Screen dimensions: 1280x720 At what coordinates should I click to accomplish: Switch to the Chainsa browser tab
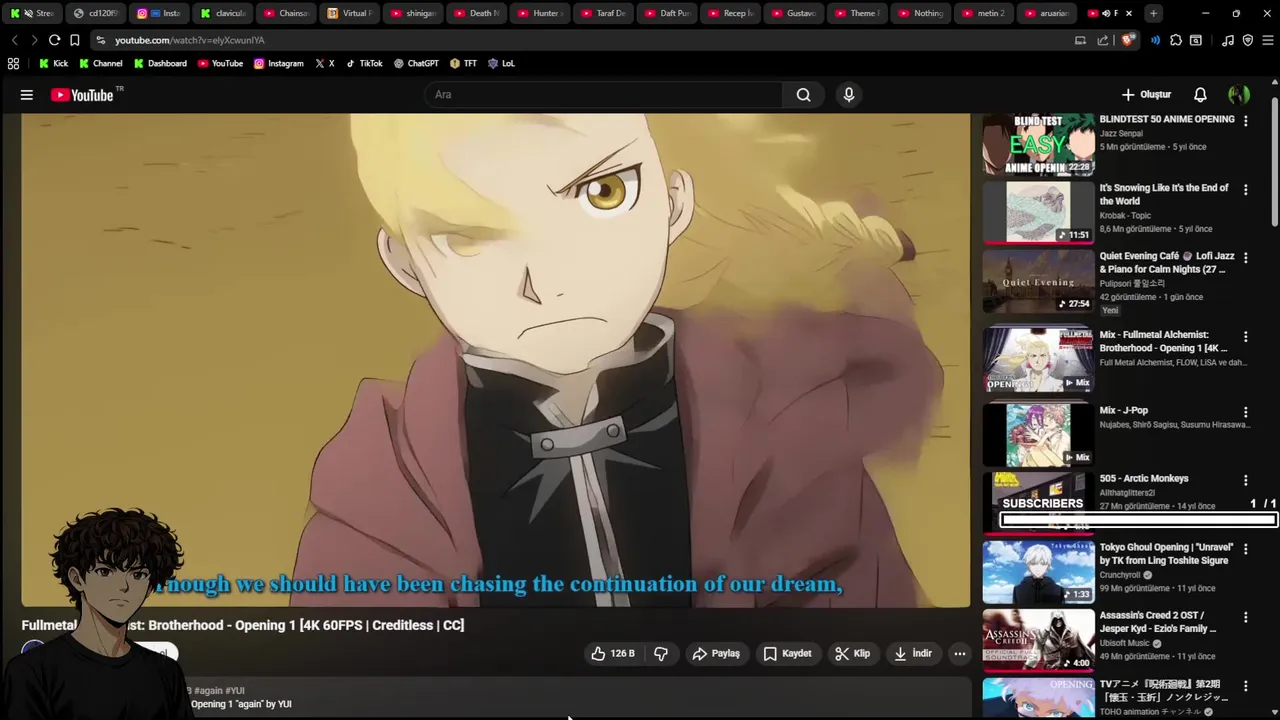pos(284,13)
